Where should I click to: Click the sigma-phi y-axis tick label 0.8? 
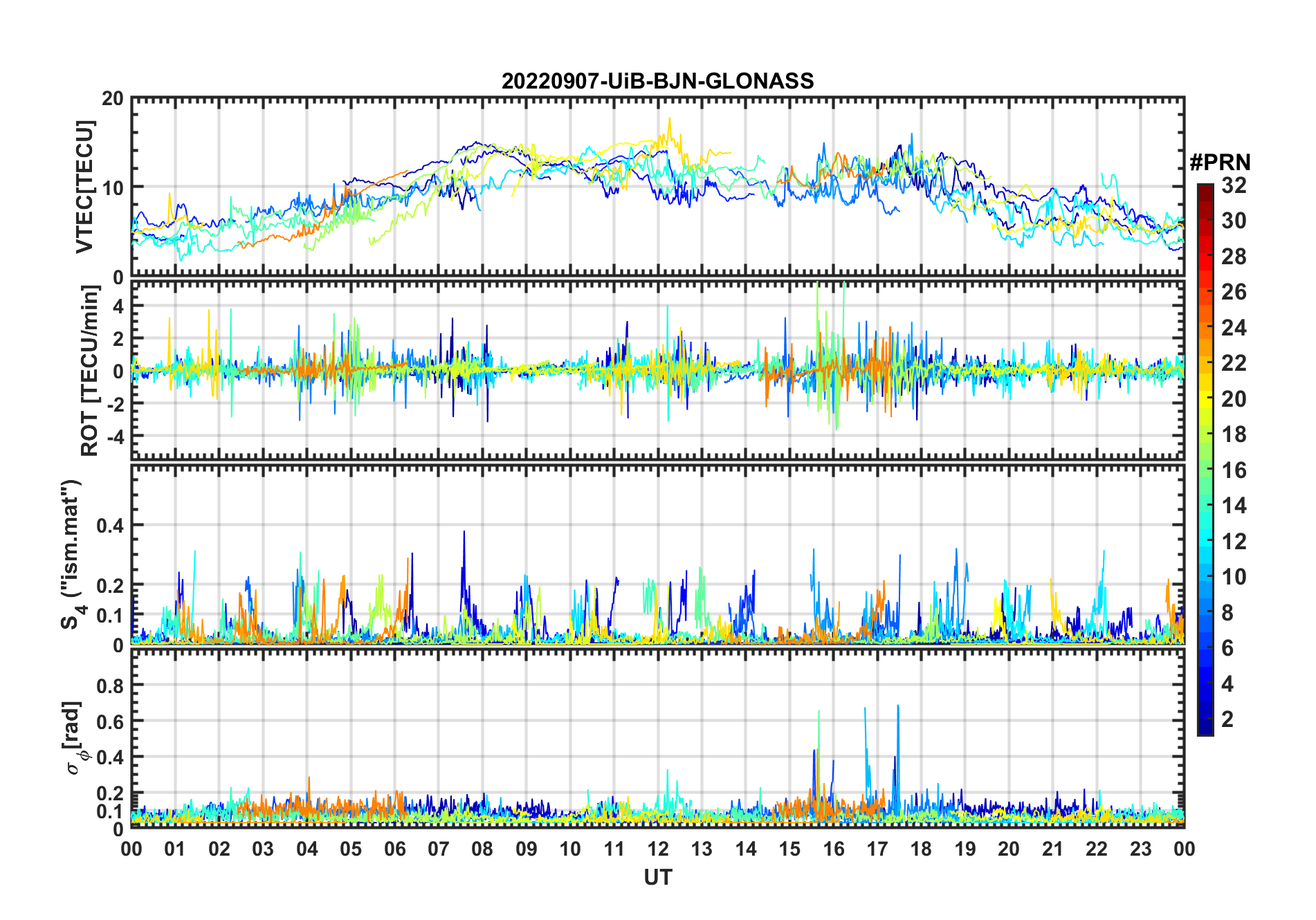[110, 686]
